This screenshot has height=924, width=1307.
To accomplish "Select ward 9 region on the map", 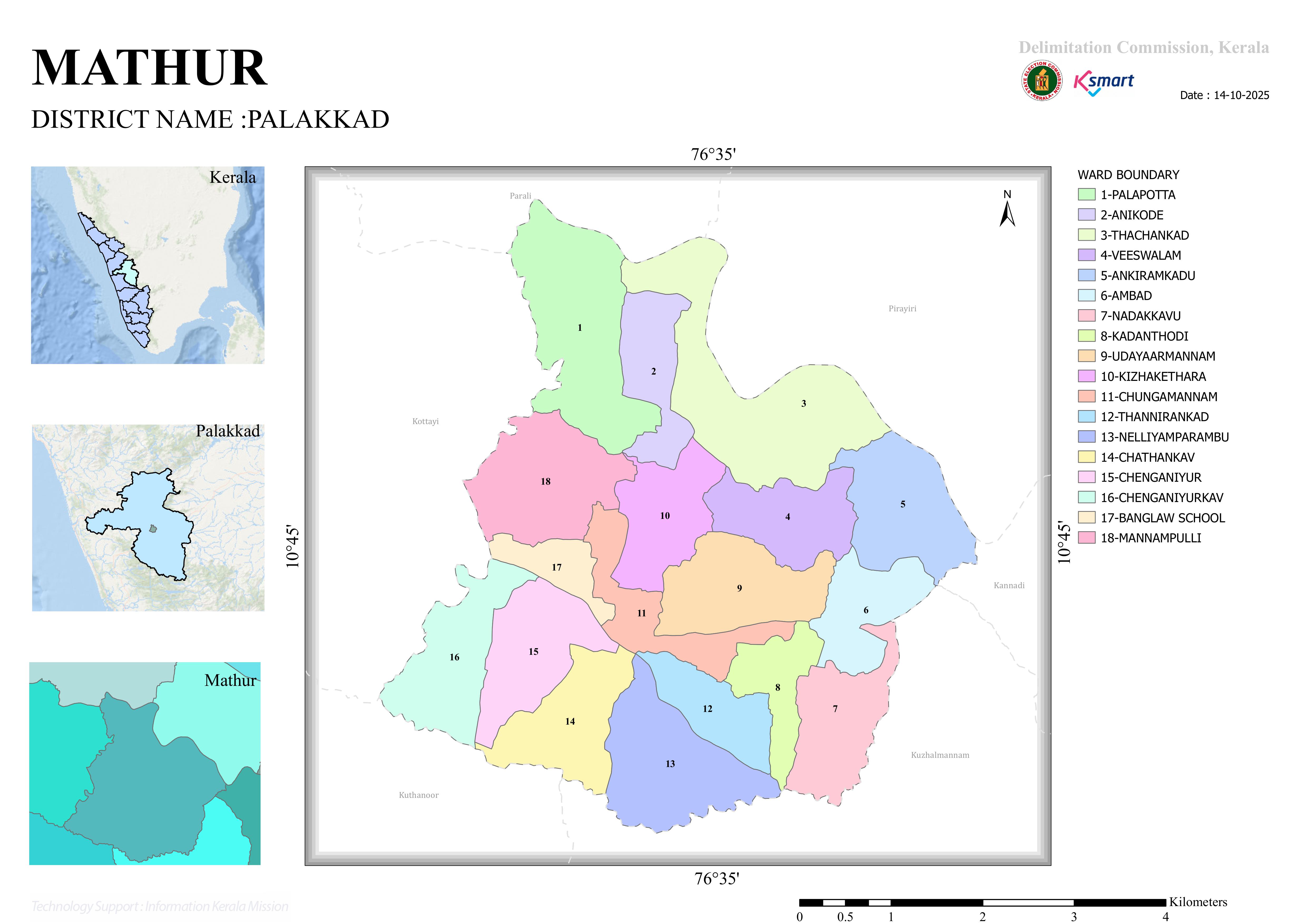I will 740,588.
